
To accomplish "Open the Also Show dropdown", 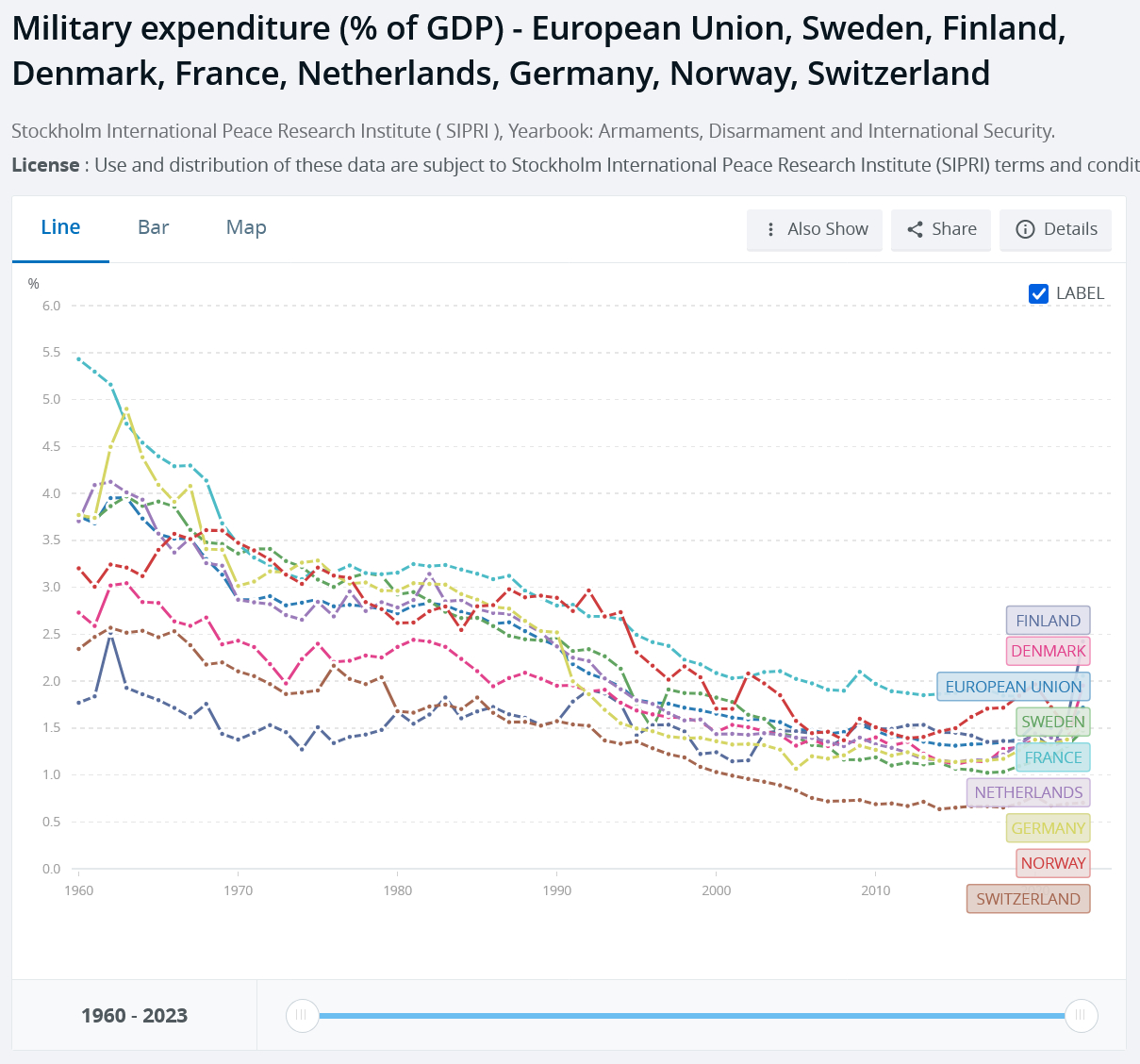I will (x=815, y=229).
